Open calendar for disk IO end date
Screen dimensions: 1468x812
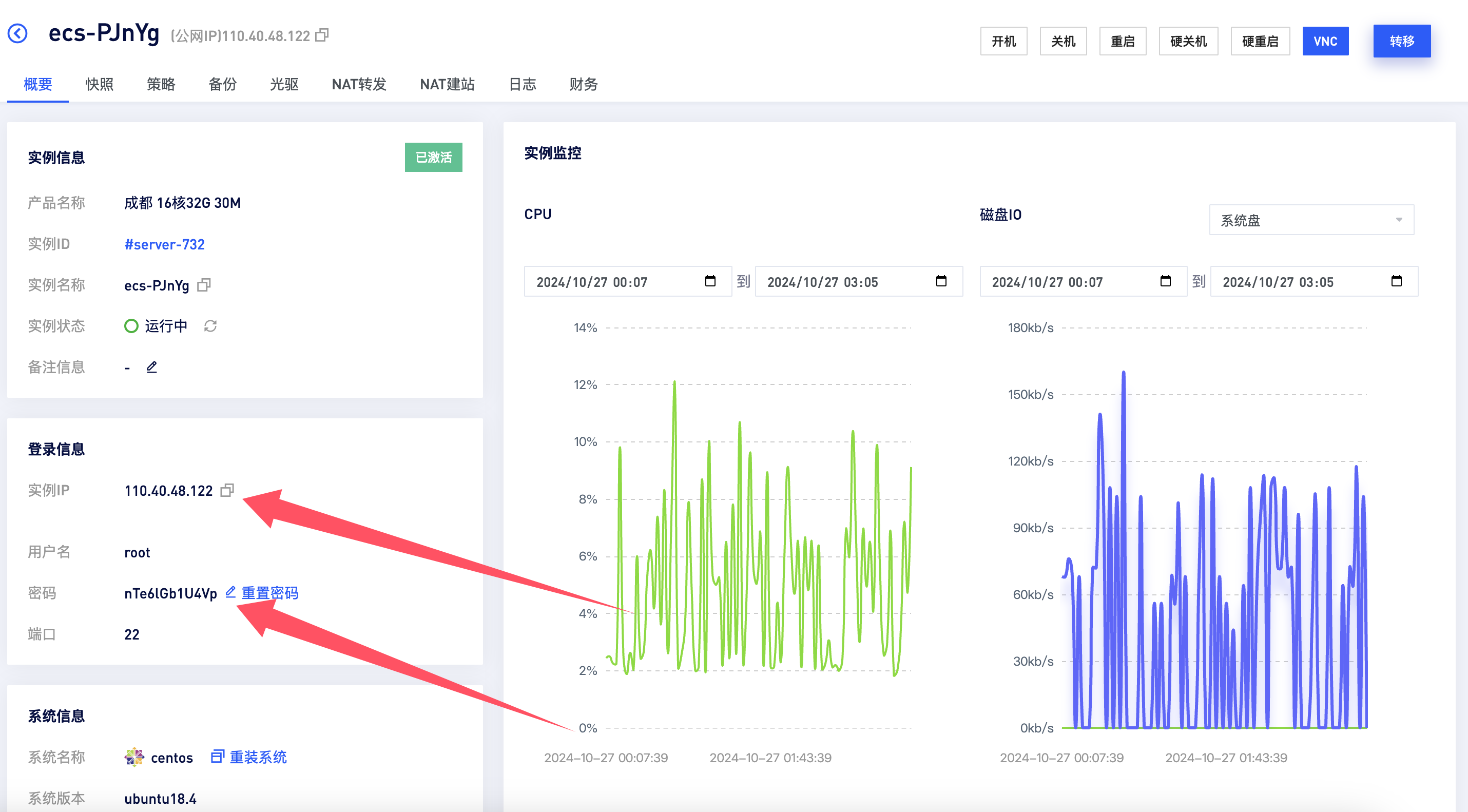point(1396,281)
